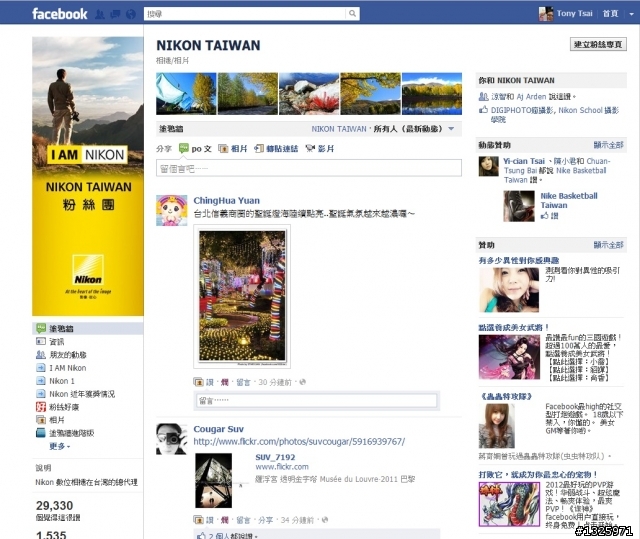Open ChingHua Yuan avatar

pyautogui.click(x=171, y=210)
